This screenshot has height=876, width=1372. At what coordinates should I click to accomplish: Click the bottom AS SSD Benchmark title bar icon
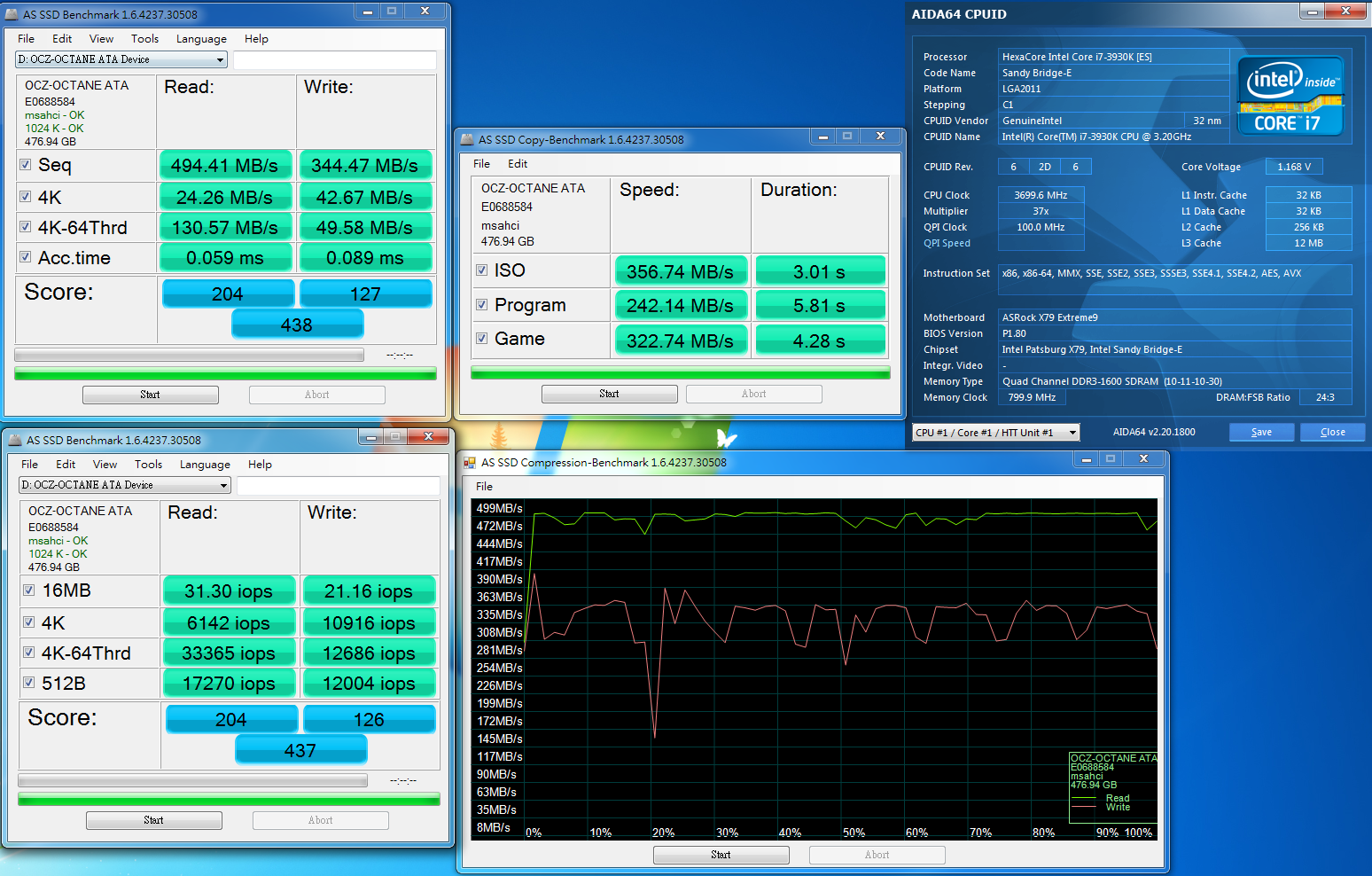tap(15, 440)
